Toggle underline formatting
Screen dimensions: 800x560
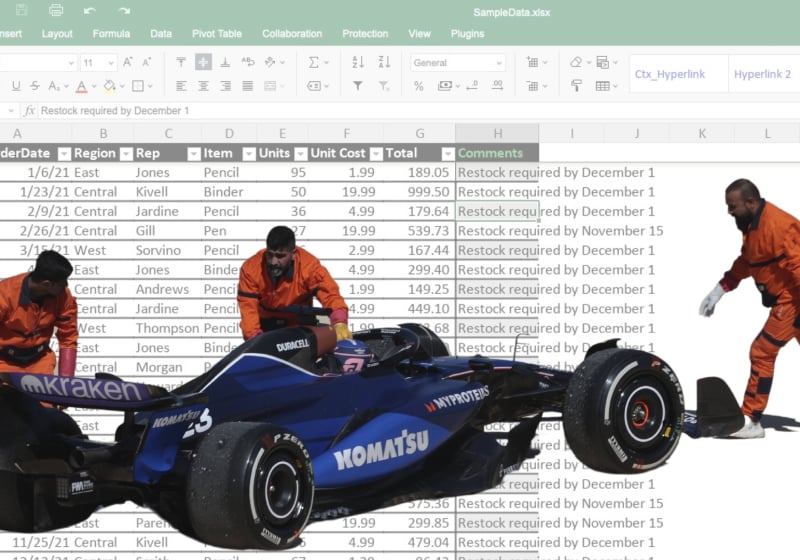(x=16, y=86)
